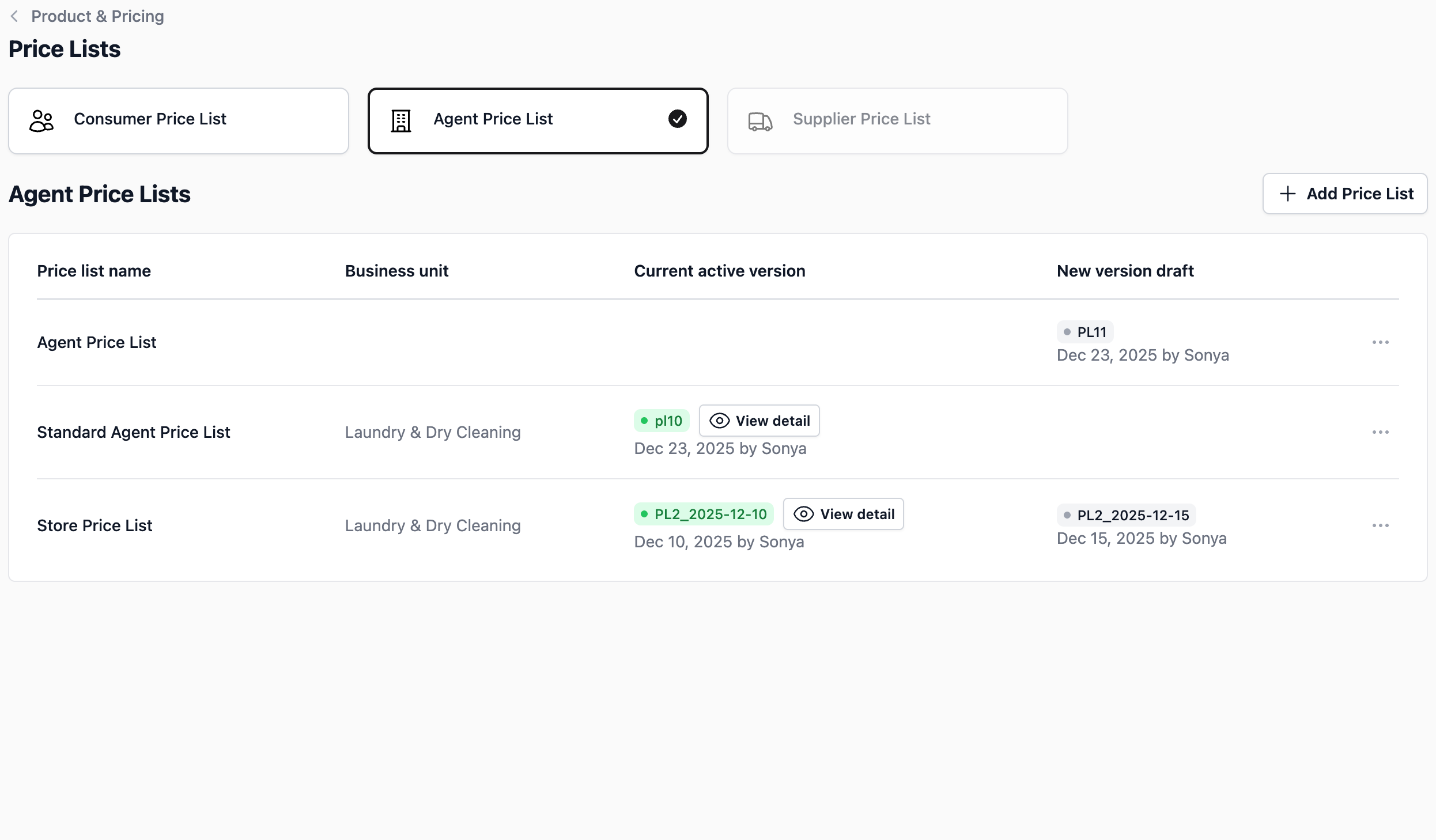Click the PL2_2025-12-15 draft version tag
1436x840 pixels.
1126,515
